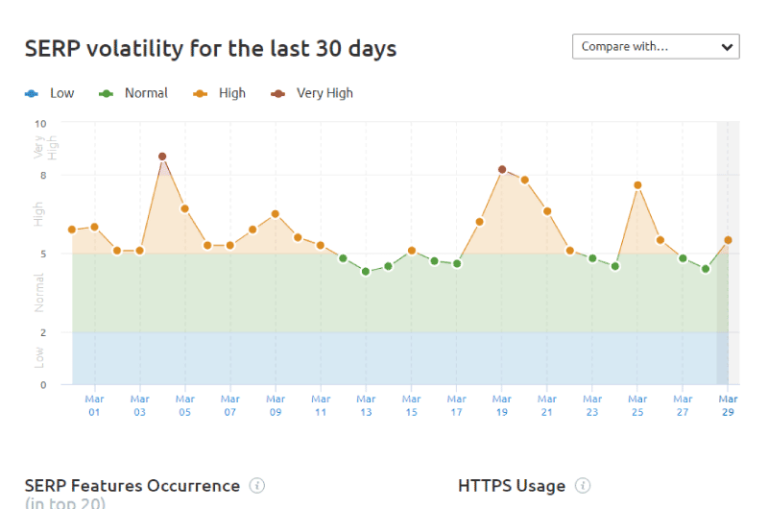Click the brown peak data point near Mar 04
The image size is (768, 509).
point(162,157)
